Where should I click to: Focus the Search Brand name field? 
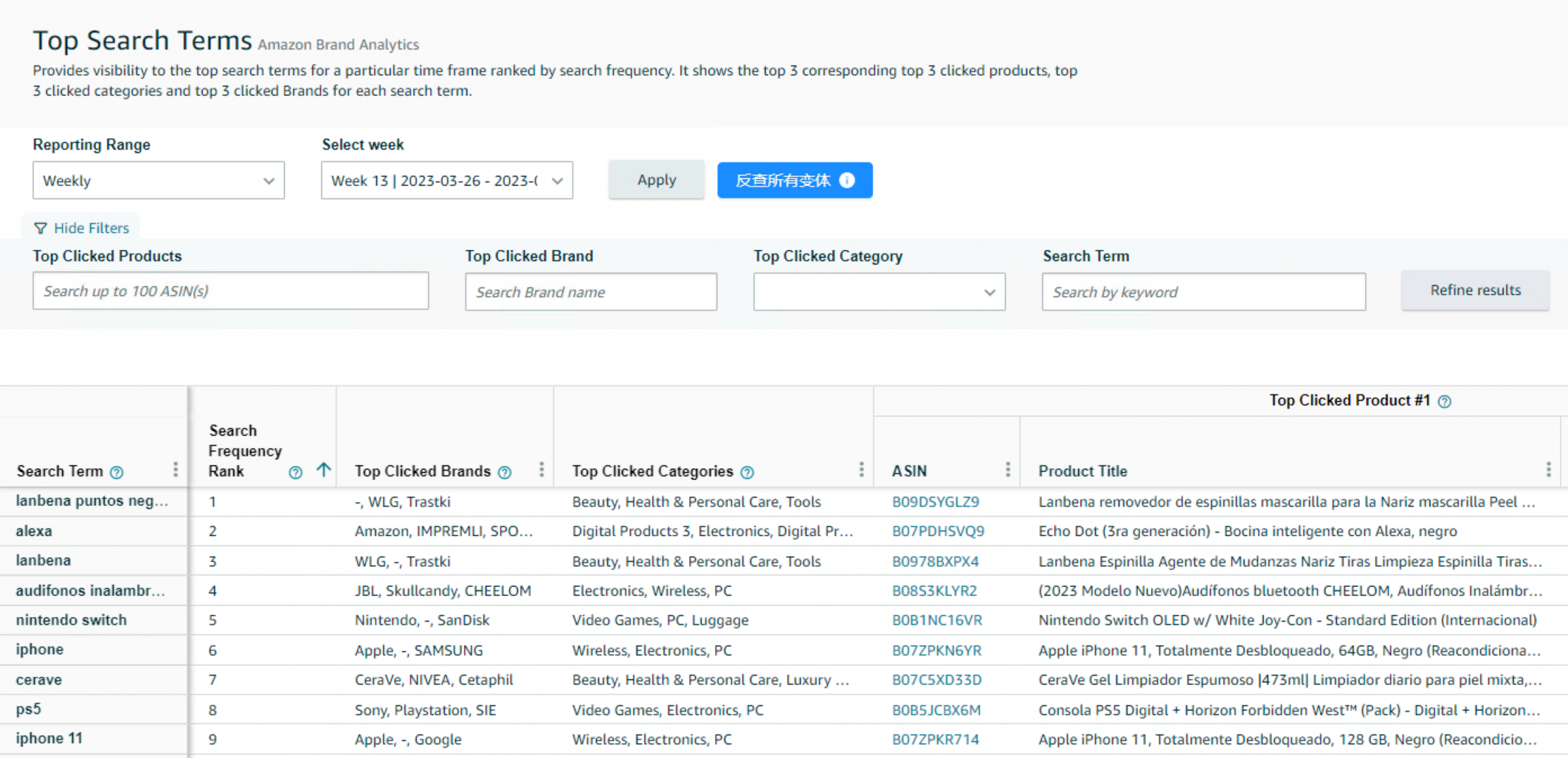click(x=591, y=292)
